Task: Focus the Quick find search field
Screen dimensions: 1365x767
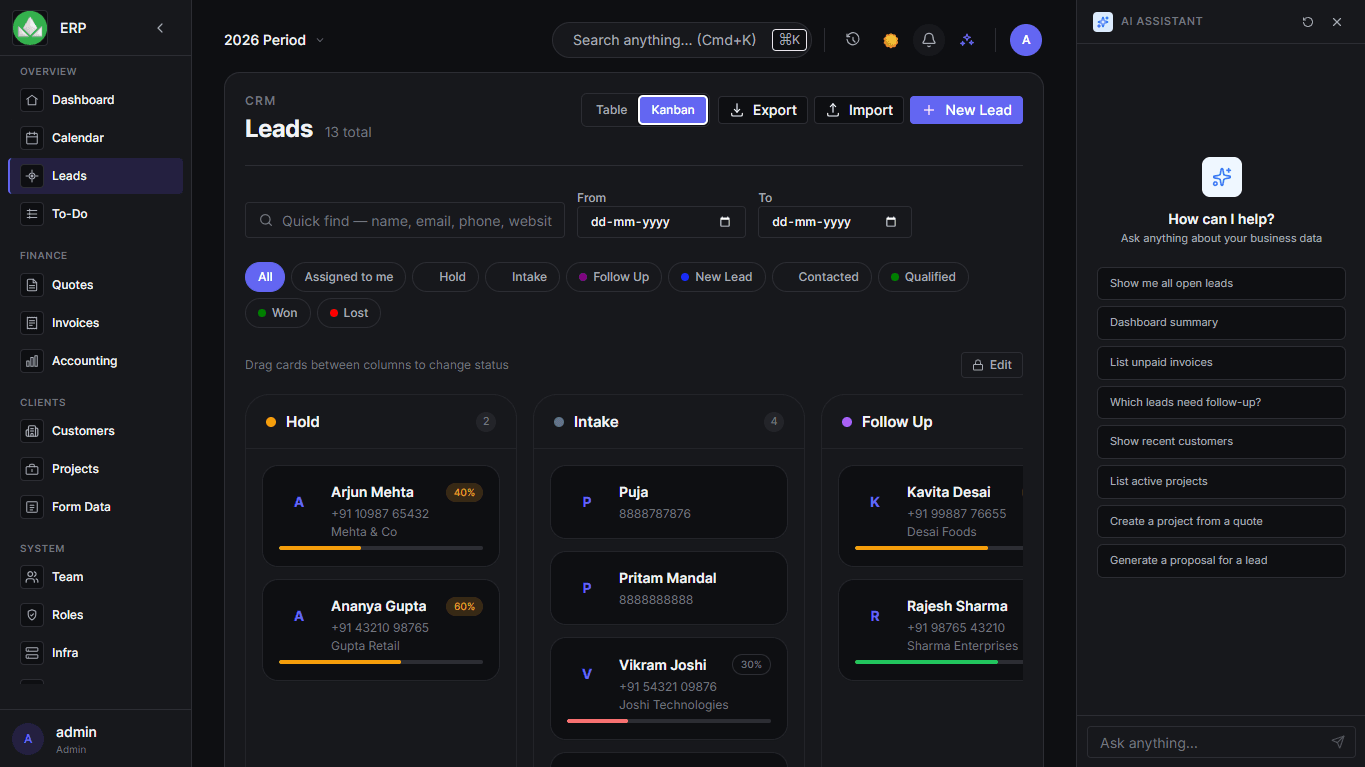Action: coord(405,221)
